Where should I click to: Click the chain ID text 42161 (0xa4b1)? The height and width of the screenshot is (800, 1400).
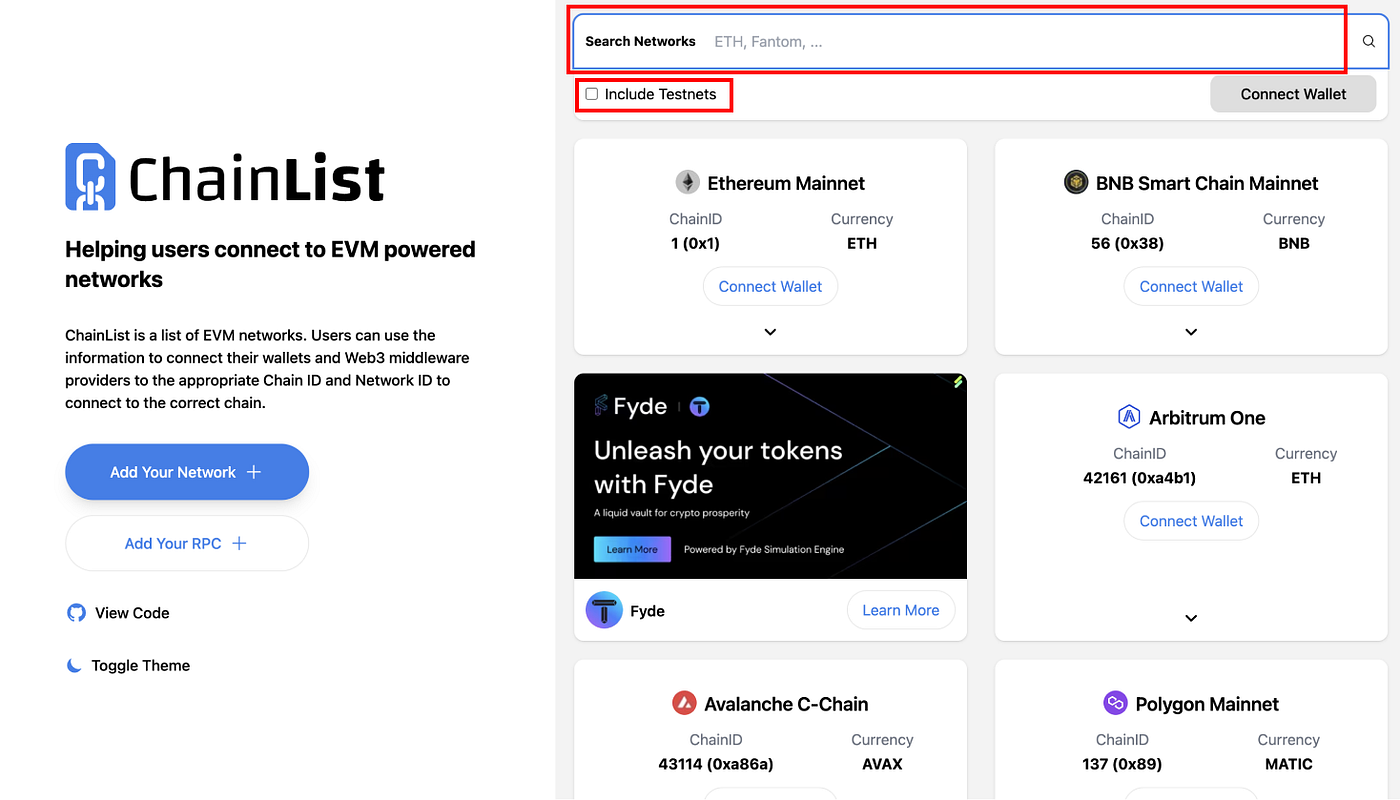[1139, 478]
